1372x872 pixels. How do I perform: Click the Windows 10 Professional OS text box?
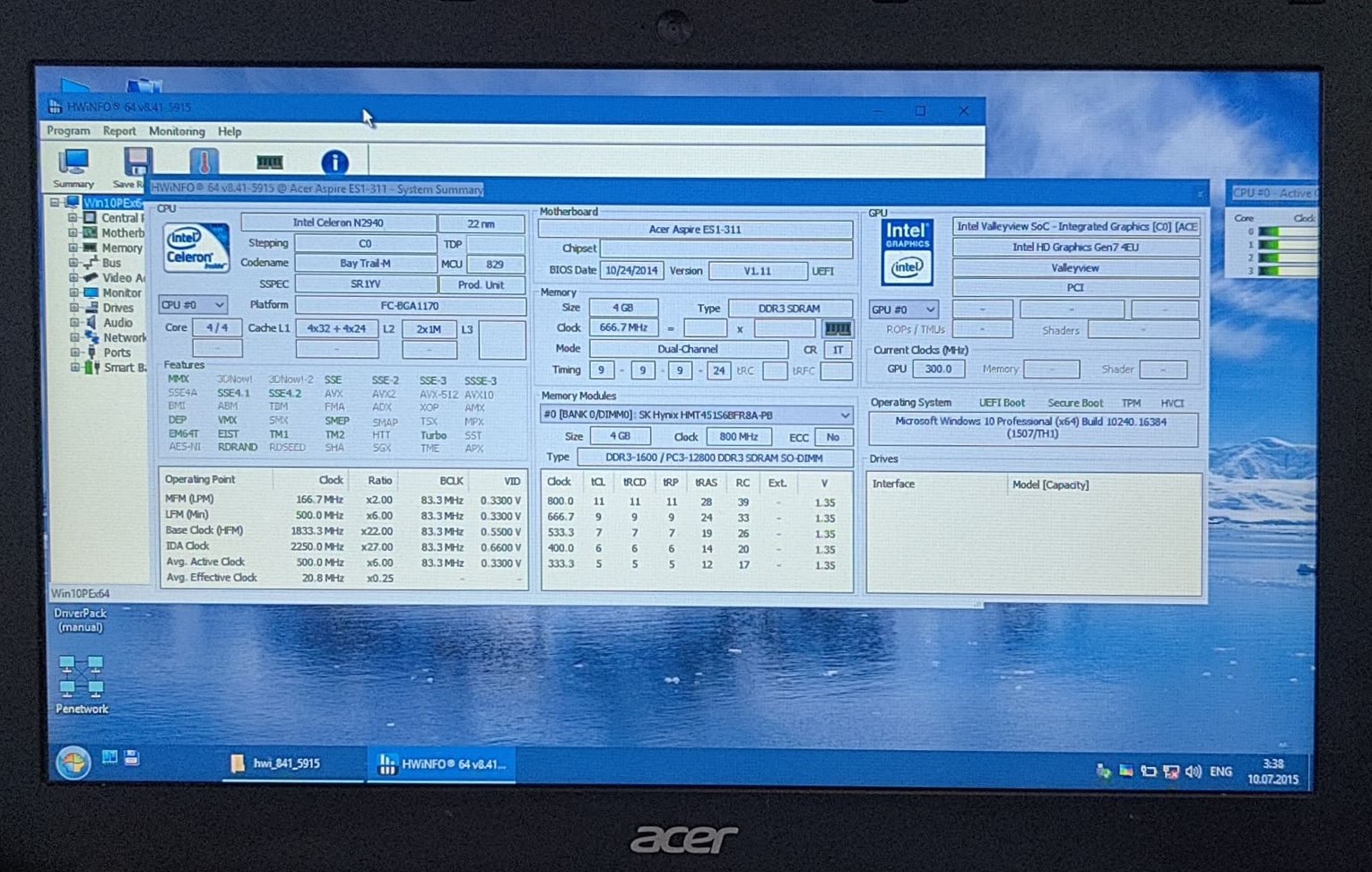(1031, 428)
